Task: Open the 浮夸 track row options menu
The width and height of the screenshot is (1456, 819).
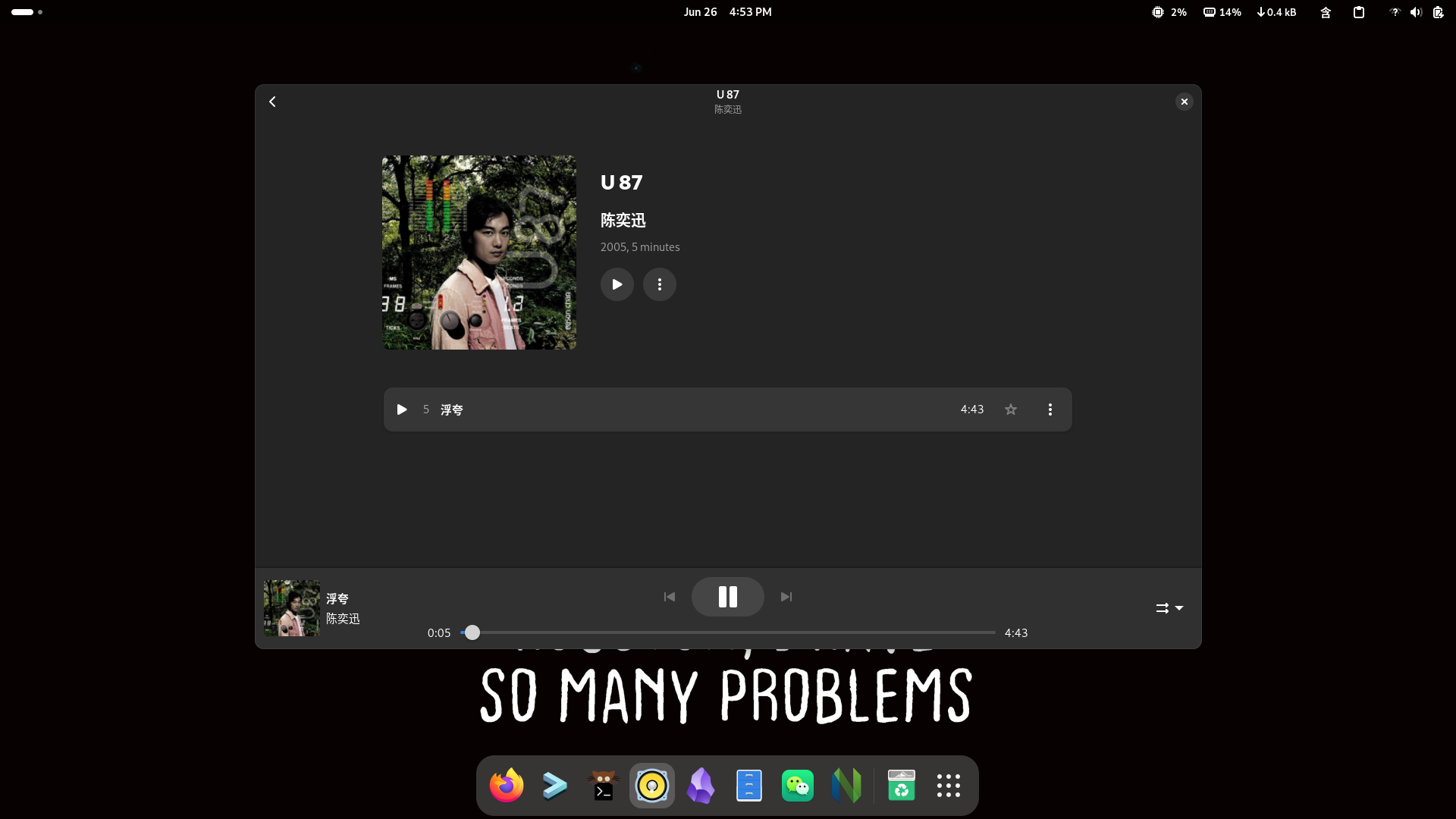Action: 1050,409
